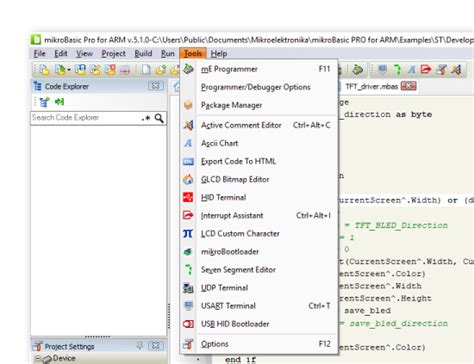Open Options from the toolbar tools icon
Image resolution: width=474 pixels, height=364 pixels.
[441, 70]
